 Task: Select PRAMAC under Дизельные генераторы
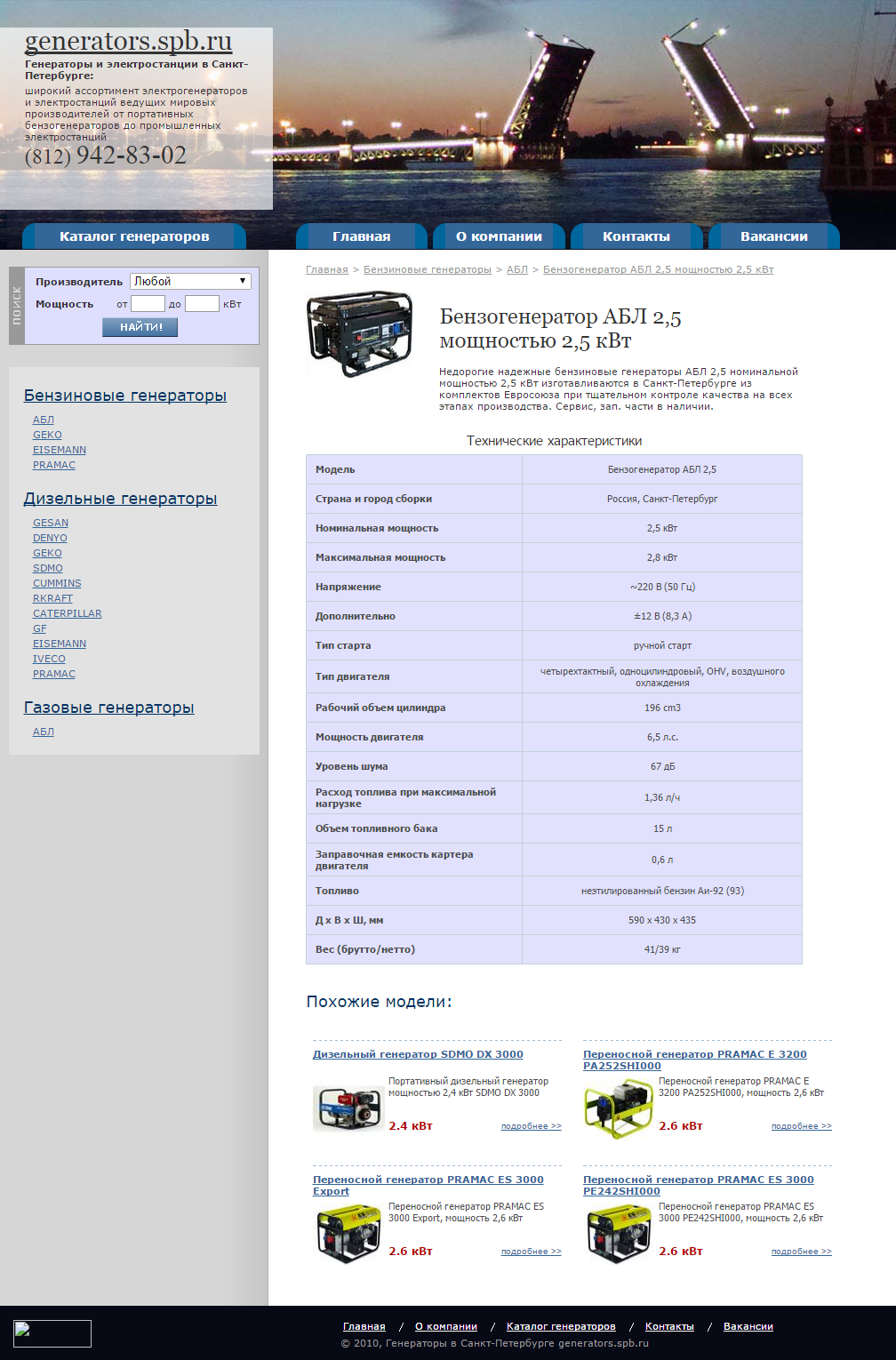click(x=54, y=674)
